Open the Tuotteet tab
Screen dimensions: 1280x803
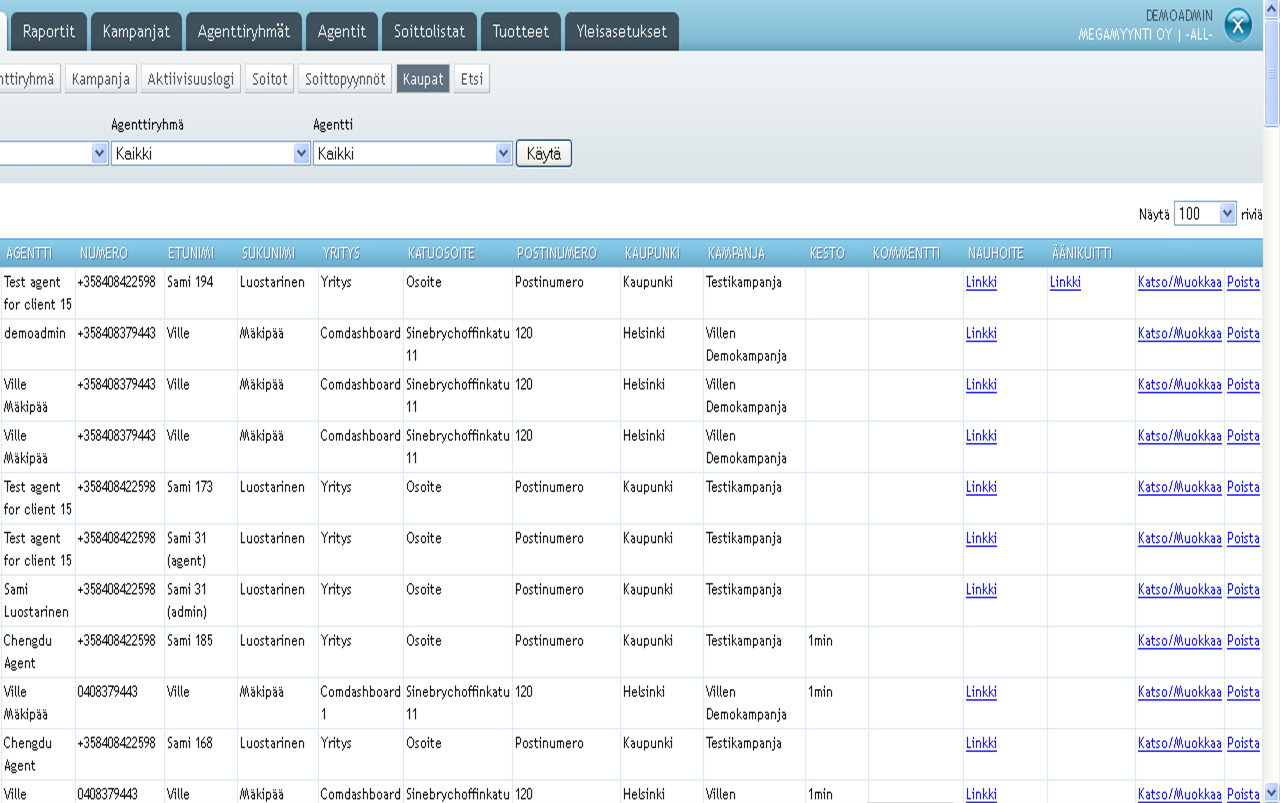tap(521, 31)
